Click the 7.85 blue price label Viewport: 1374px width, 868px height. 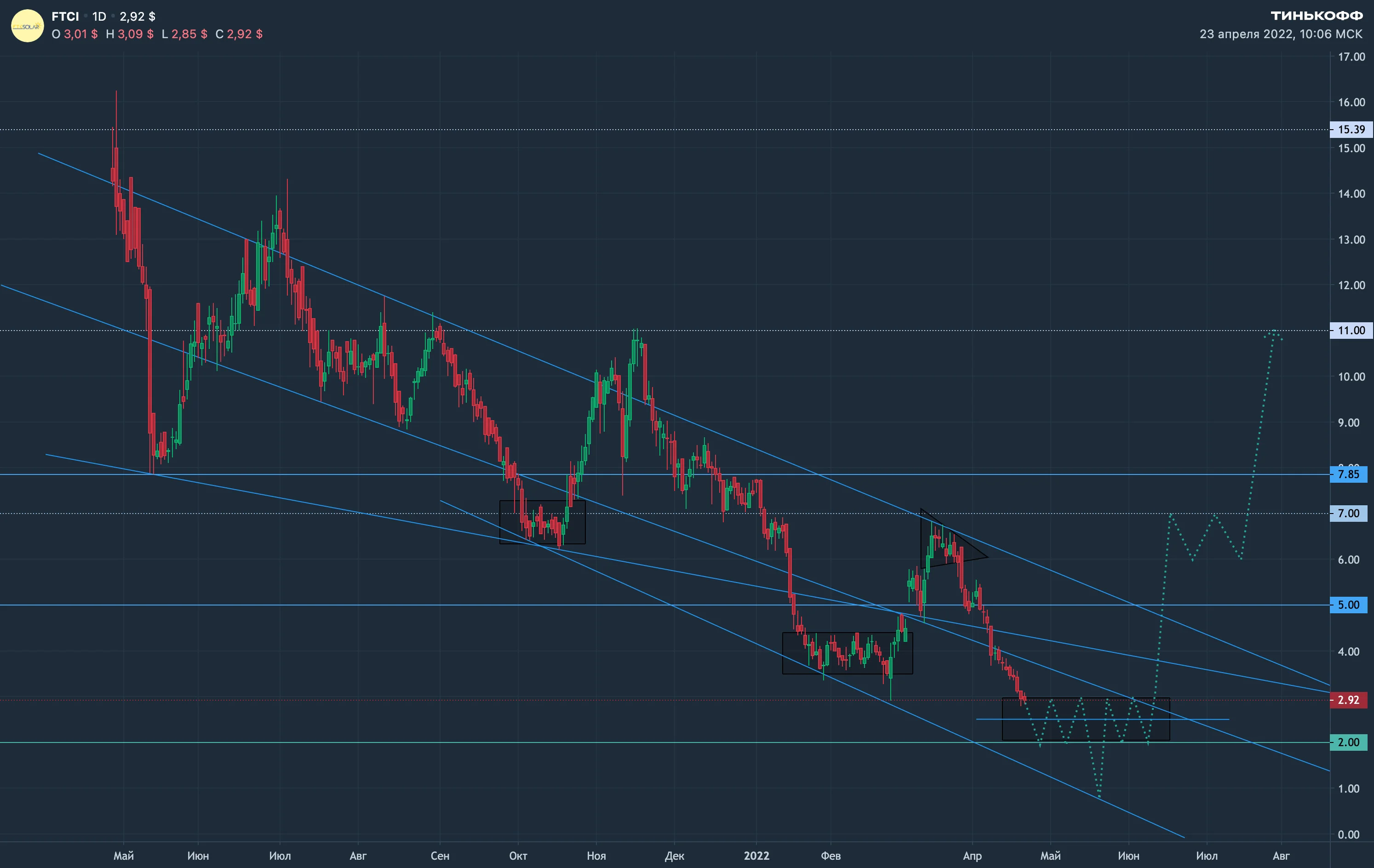[1348, 474]
